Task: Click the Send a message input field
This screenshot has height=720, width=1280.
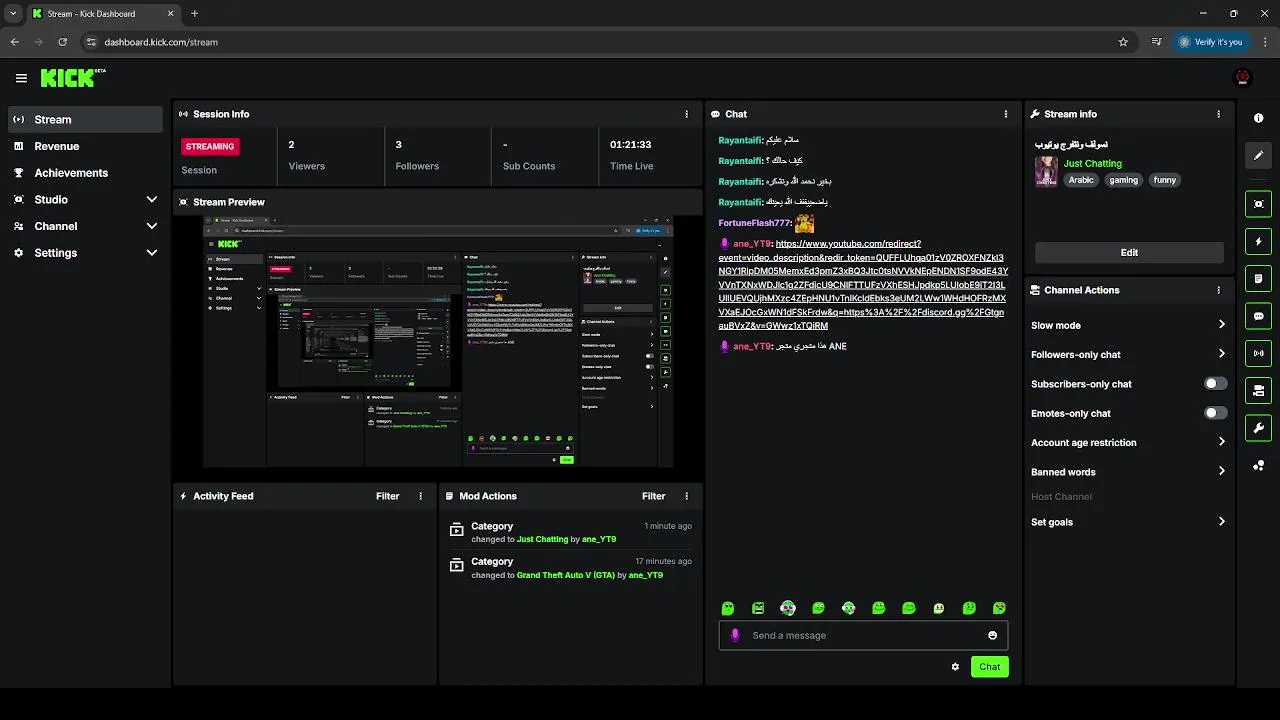Action: 863,635
